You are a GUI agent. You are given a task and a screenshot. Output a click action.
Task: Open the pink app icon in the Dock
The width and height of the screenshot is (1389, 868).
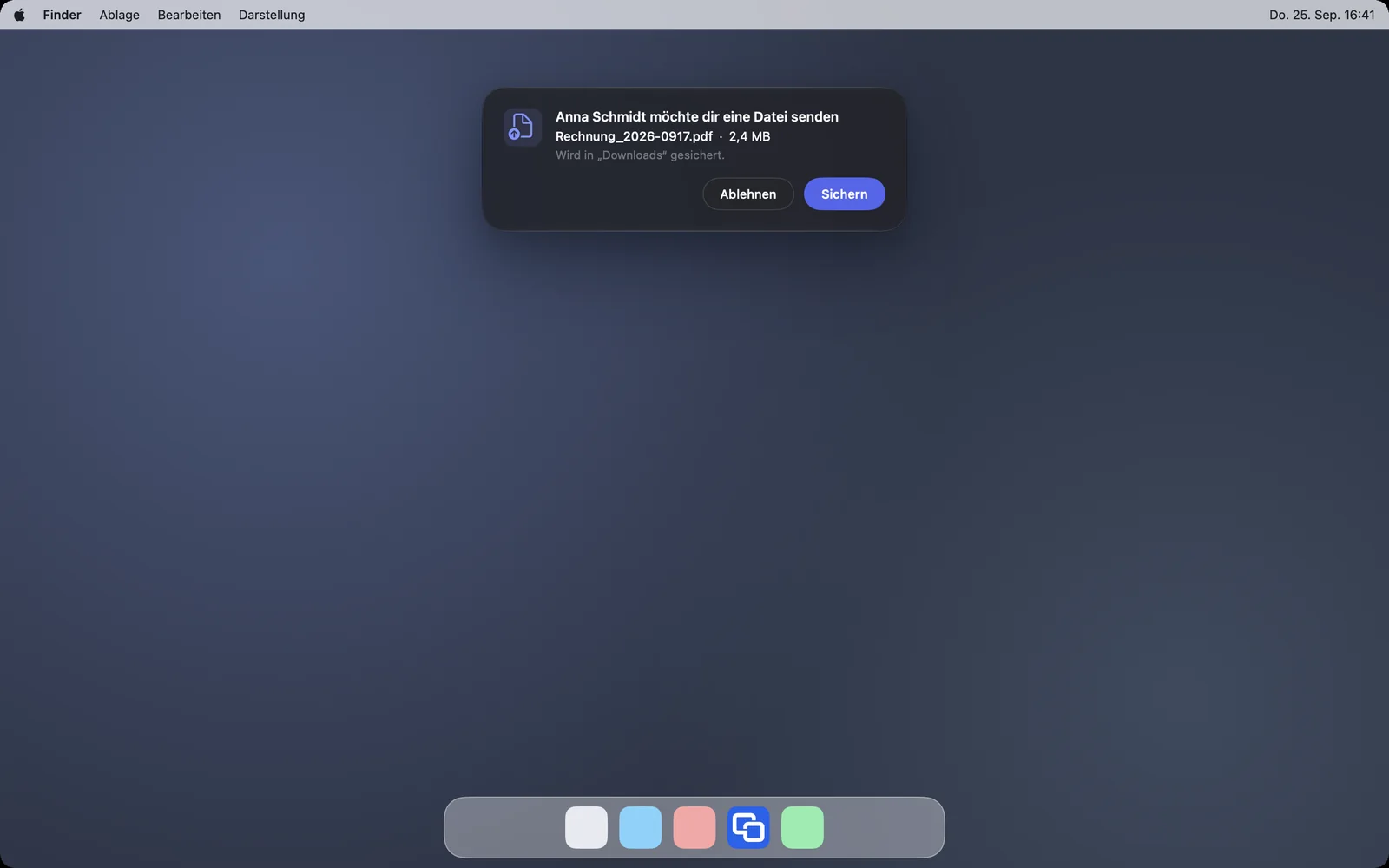click(694, 827)
